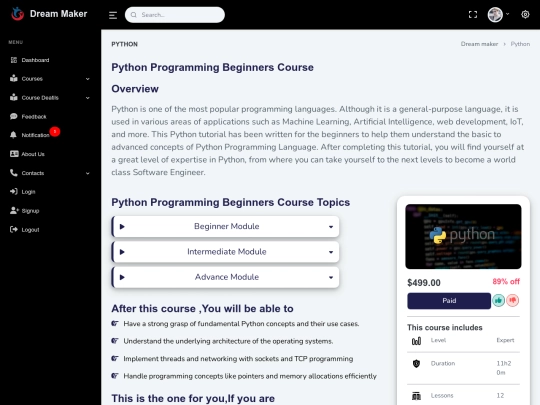Open the Beginner Module accordion label
Viewport: 540px width, 405px height.
click(227, 226)
